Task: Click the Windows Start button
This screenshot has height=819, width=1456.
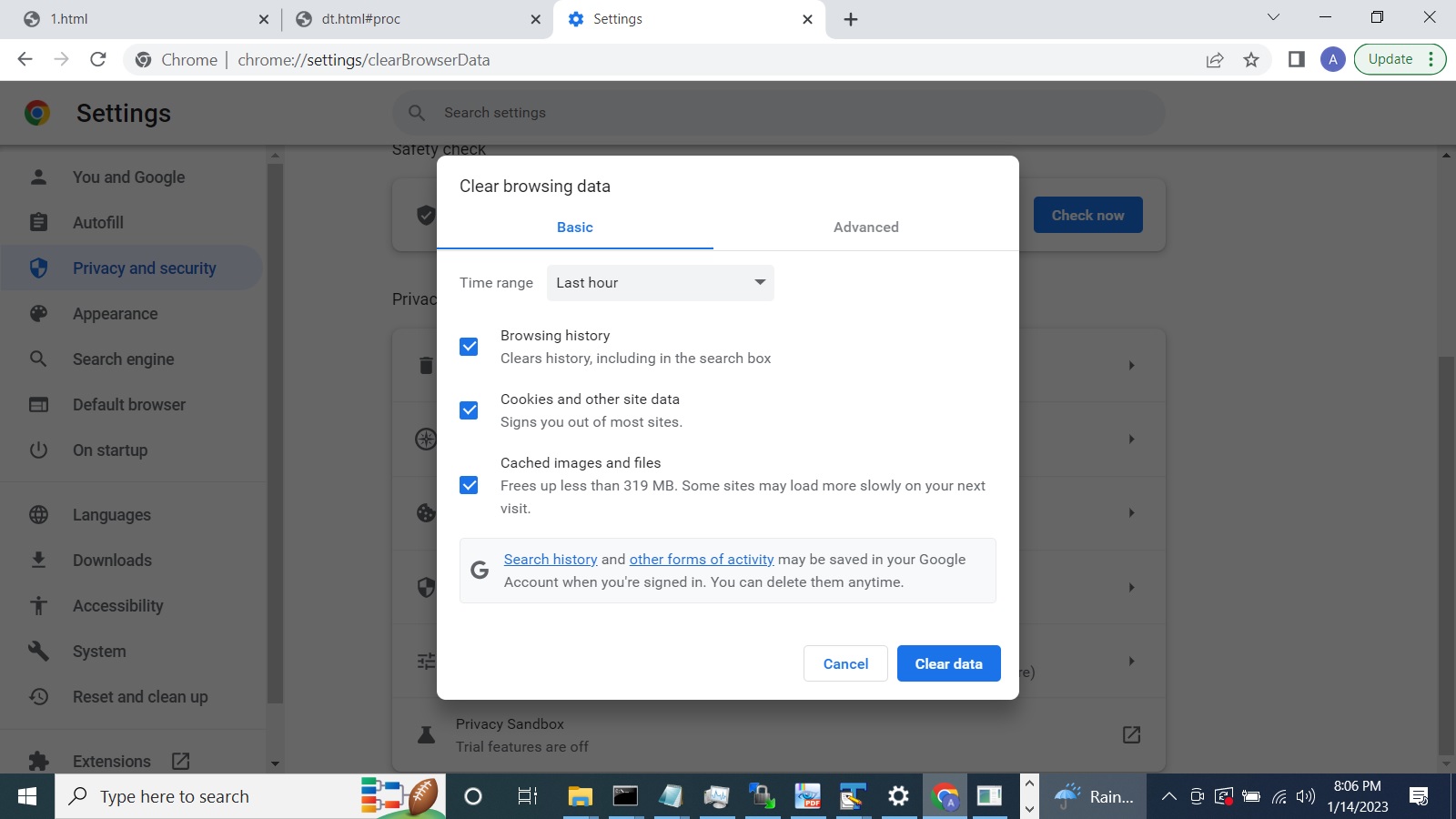Action: 27,797
